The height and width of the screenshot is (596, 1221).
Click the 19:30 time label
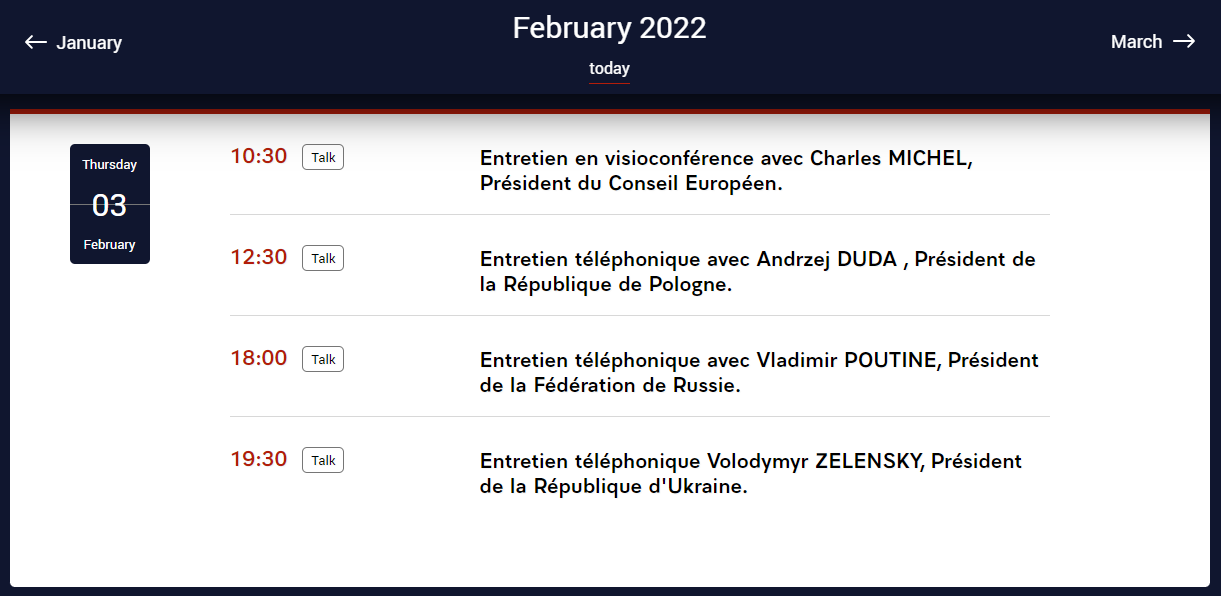point(257,459)
